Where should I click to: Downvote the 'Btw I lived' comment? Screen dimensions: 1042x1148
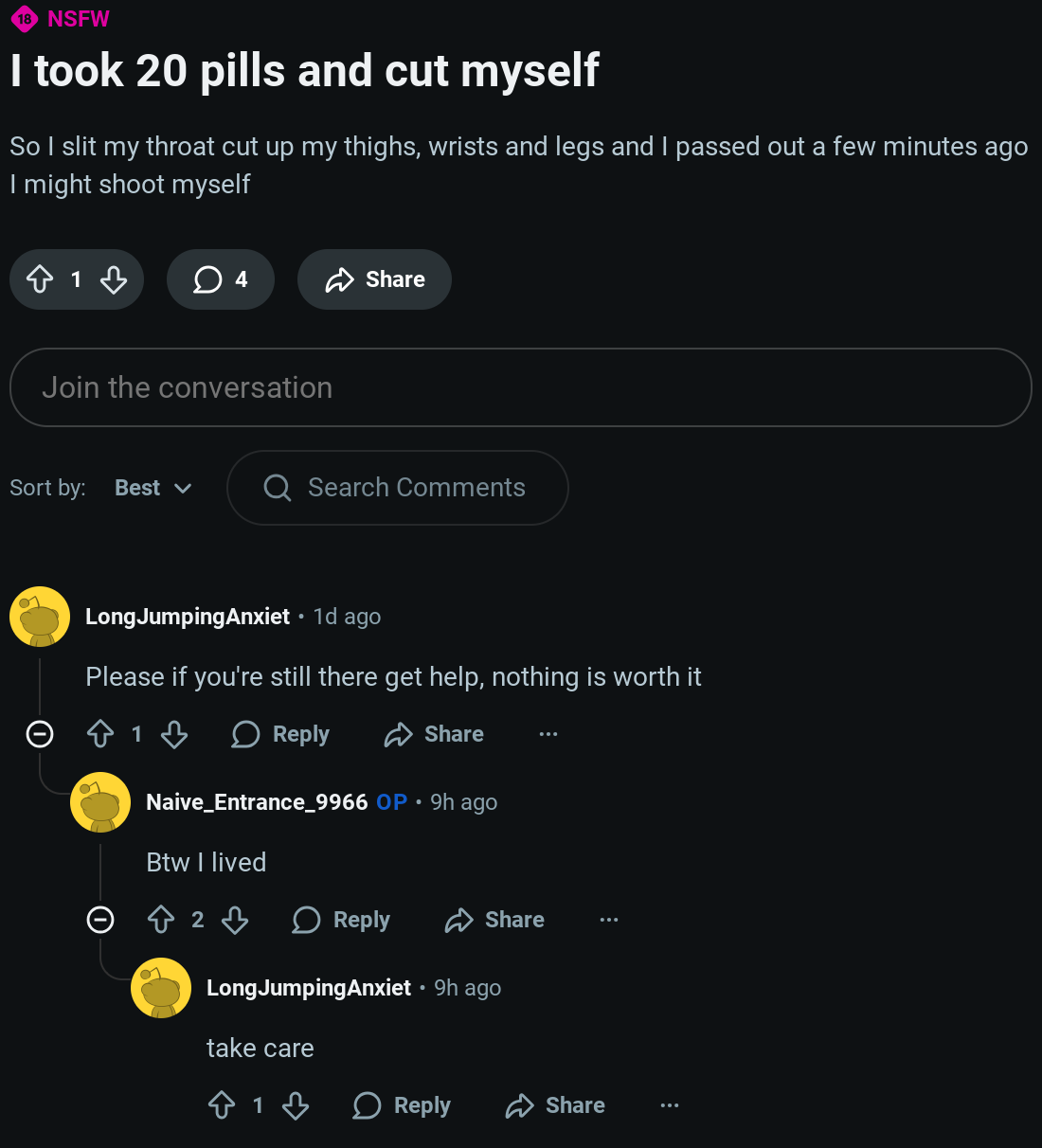[235, 920]
